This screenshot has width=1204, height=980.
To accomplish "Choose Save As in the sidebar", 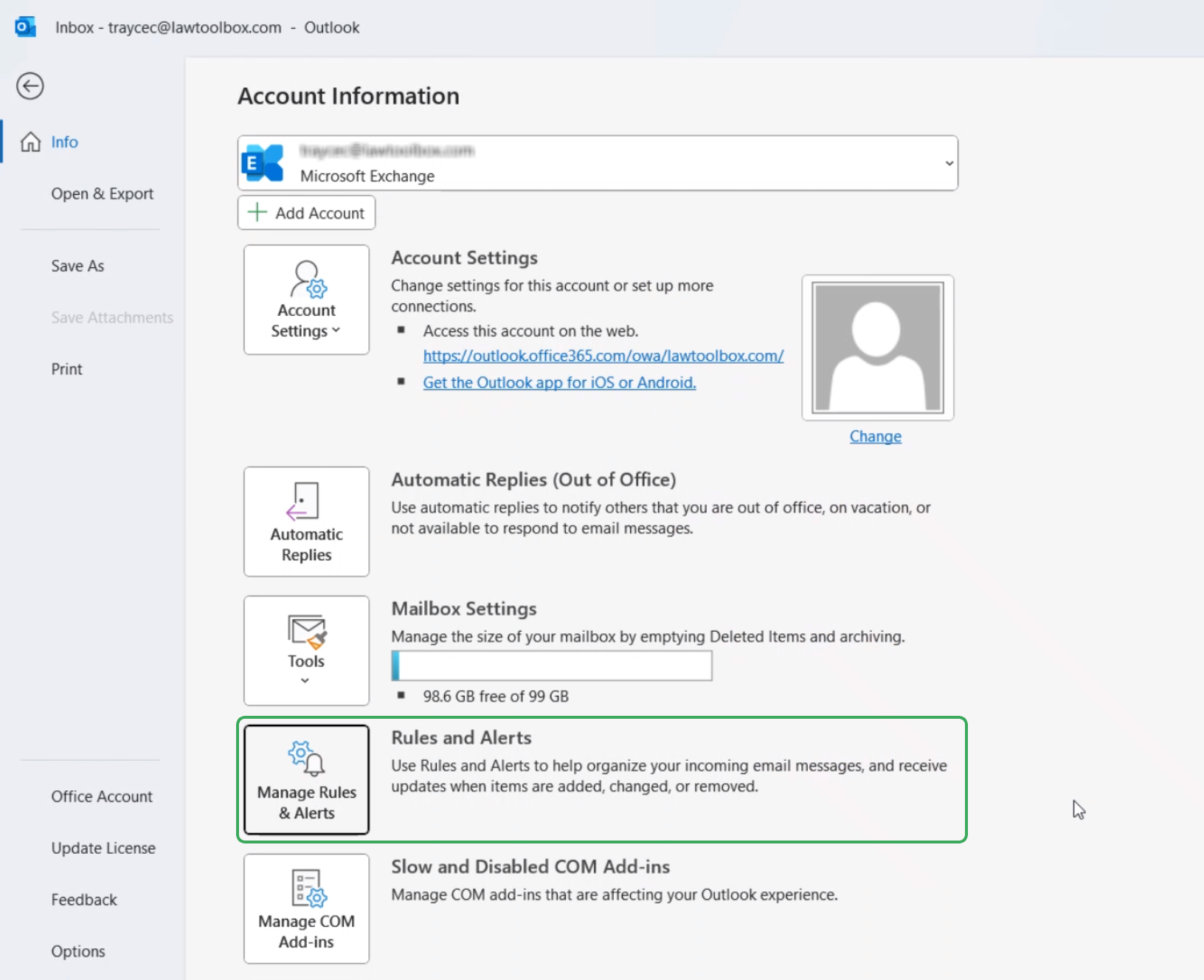I will click(x=77, y=266).
